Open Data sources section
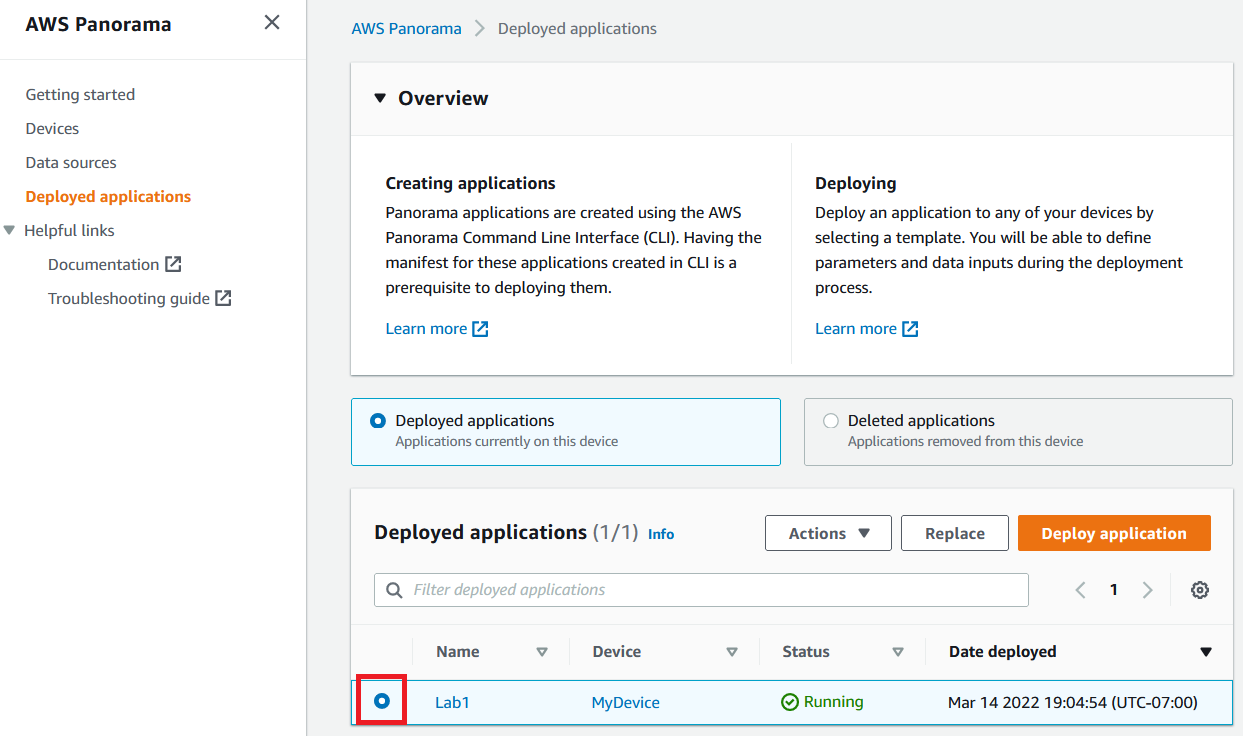Viewport: 1243px width, 736px height. (71, 162)
